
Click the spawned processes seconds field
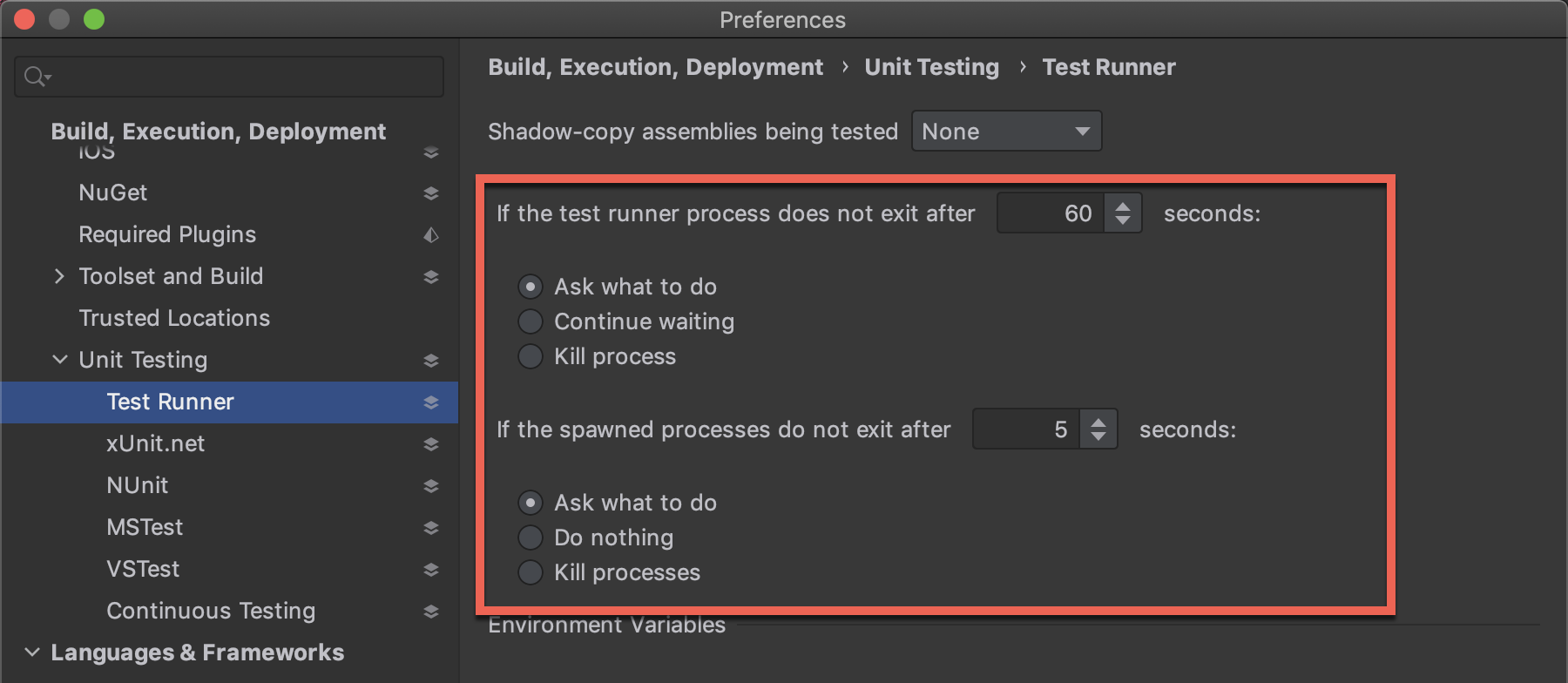1026,429
